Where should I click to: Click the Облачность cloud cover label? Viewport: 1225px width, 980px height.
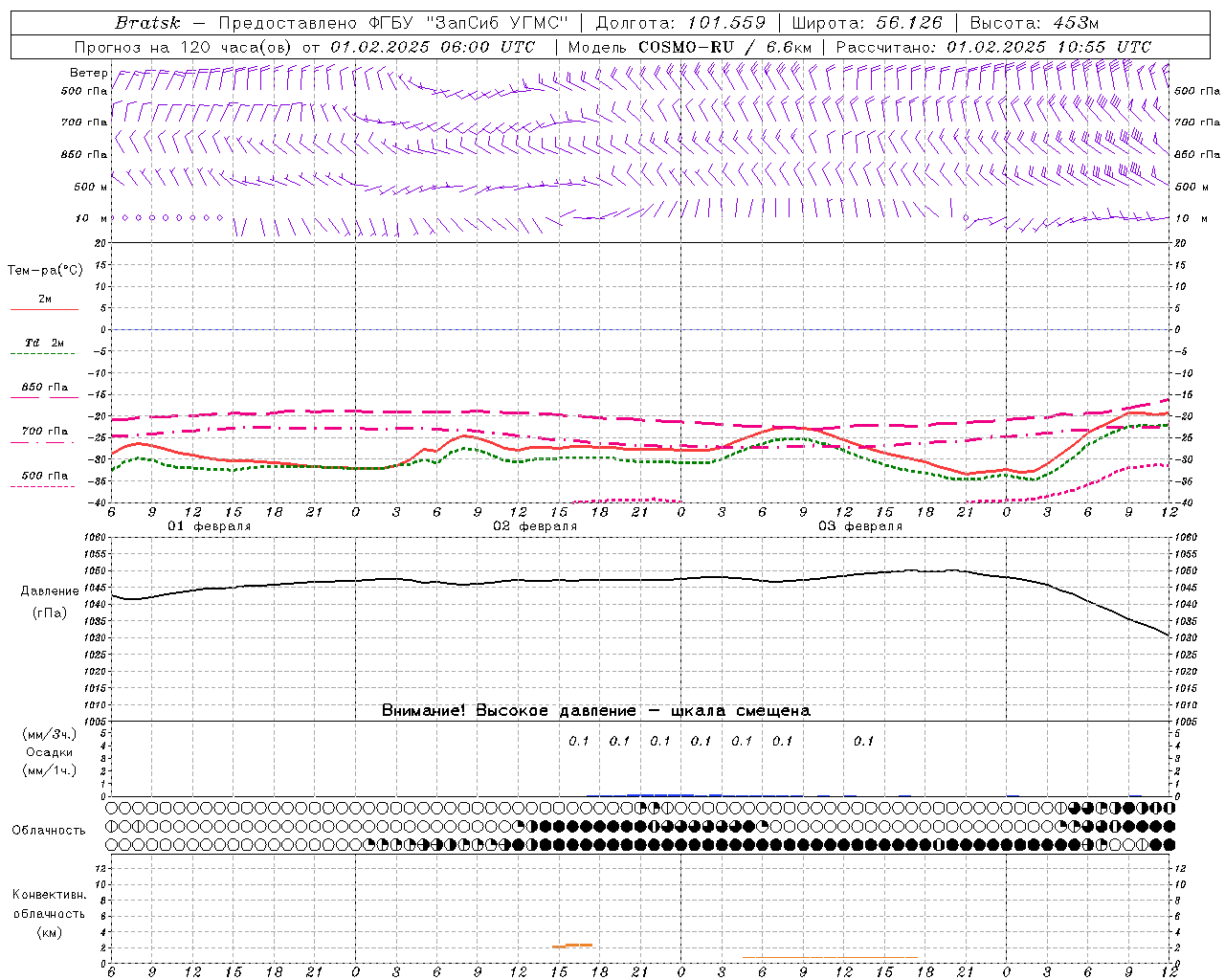pyautogui.click(x=49, y=831)
